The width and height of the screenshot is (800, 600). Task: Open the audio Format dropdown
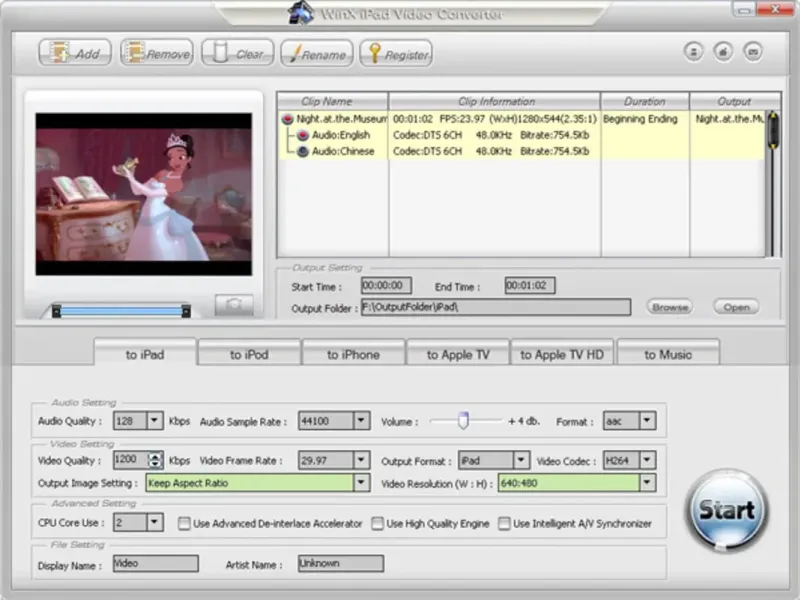pos(647,421)
